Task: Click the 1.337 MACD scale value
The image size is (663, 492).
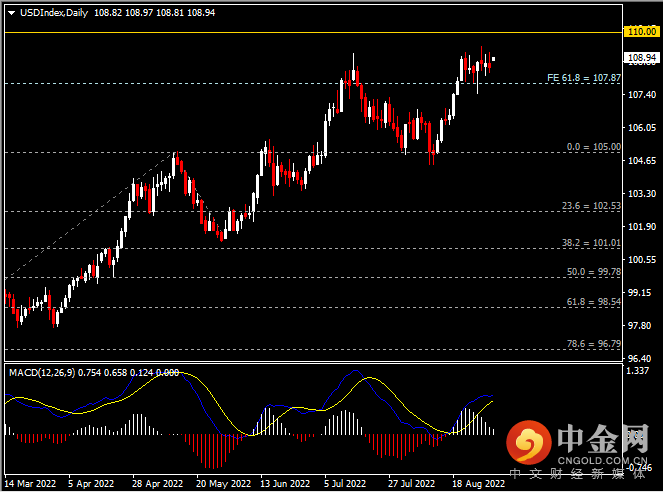Action: [637, 371]
